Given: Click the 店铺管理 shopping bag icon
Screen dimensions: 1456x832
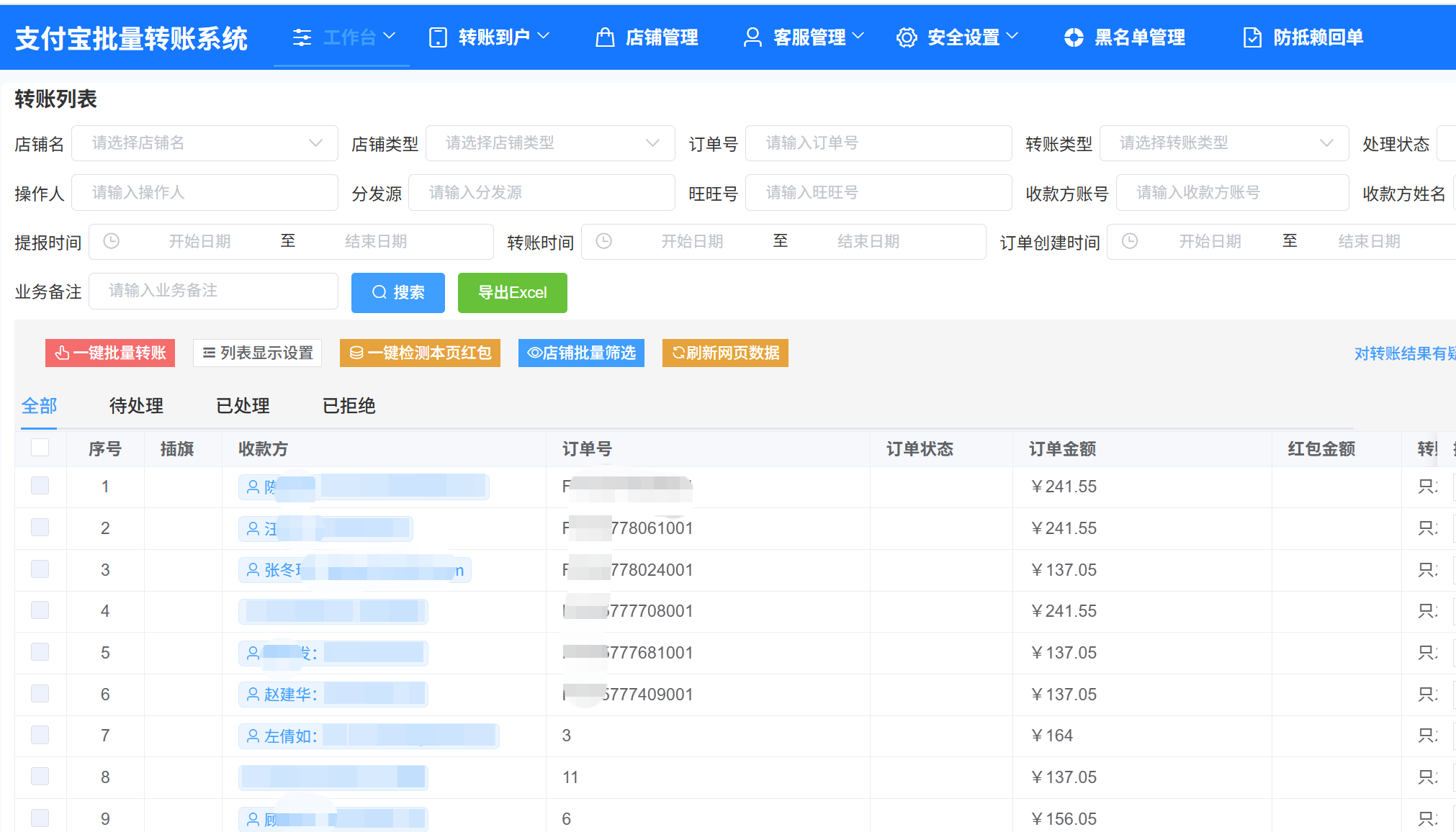Looking at the screenshot, I should point(605,37).
